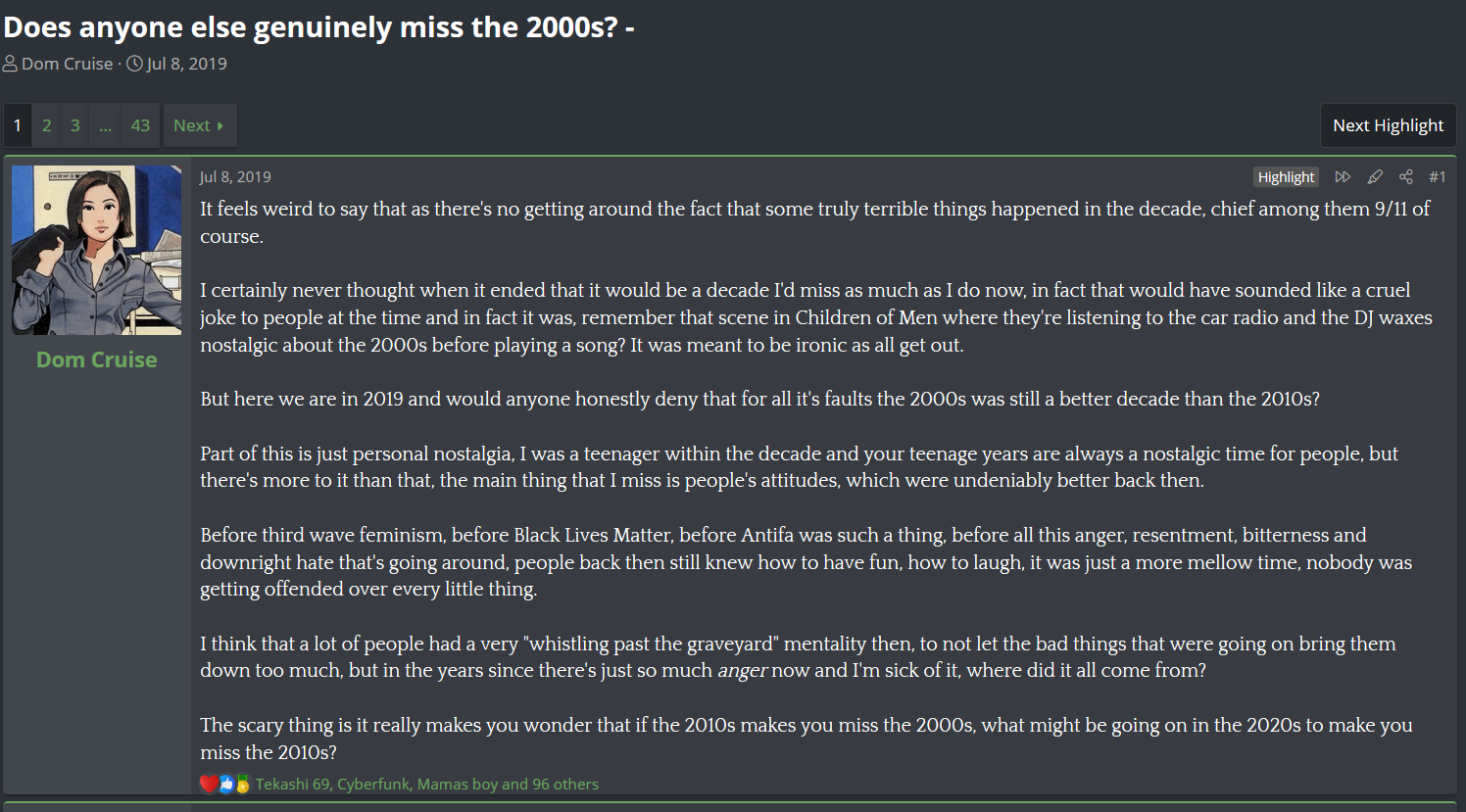The image size is (1466, 812).
Task: Expand the hidden pages ellipsis
Action: 105,125
